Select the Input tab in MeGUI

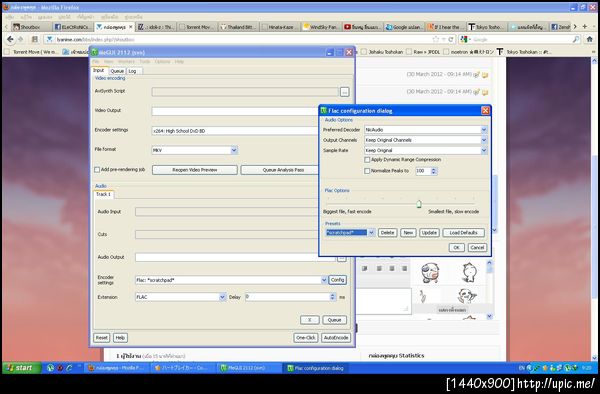click(x=99, y=70)
